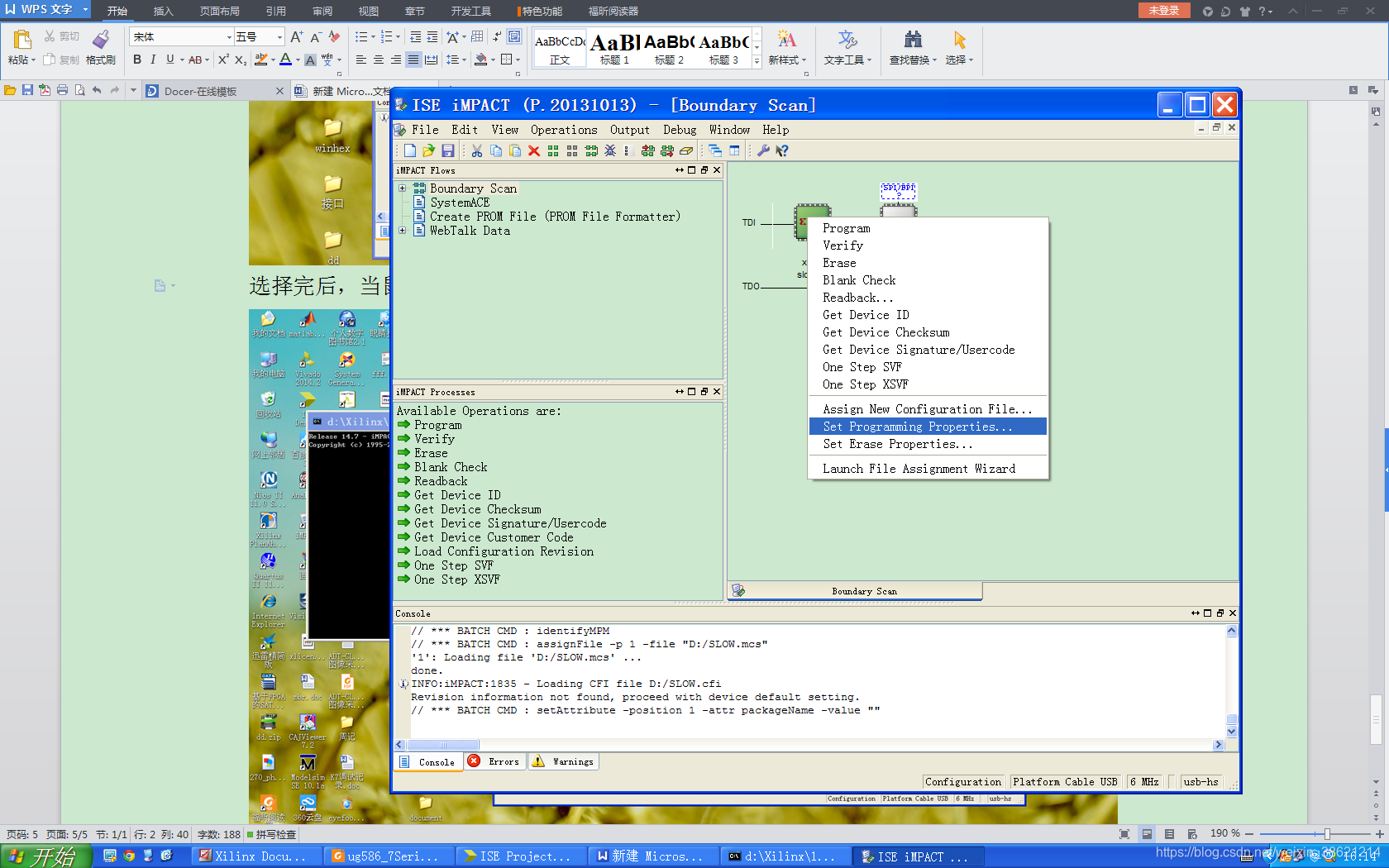
Task: Toggle justify alignment in WPS
Action: pyautogui.click(x=413, y=60)
